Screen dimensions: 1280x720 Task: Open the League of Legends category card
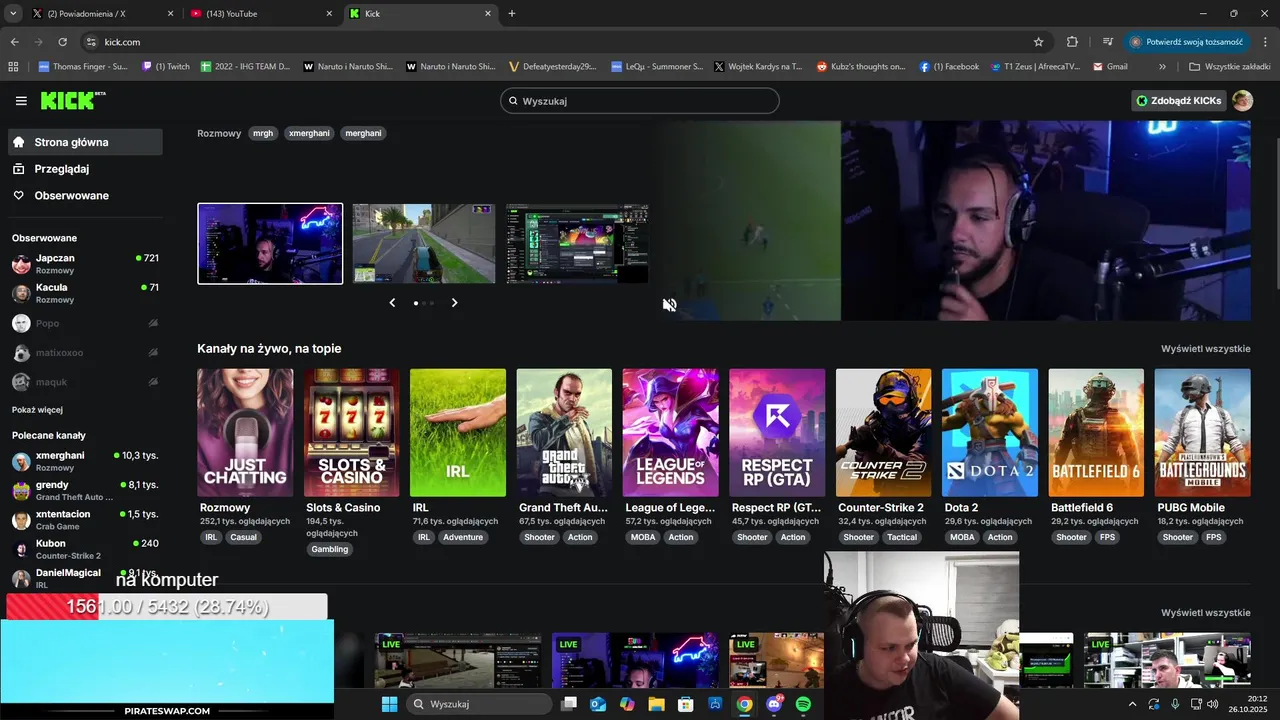tap(671, 433)
